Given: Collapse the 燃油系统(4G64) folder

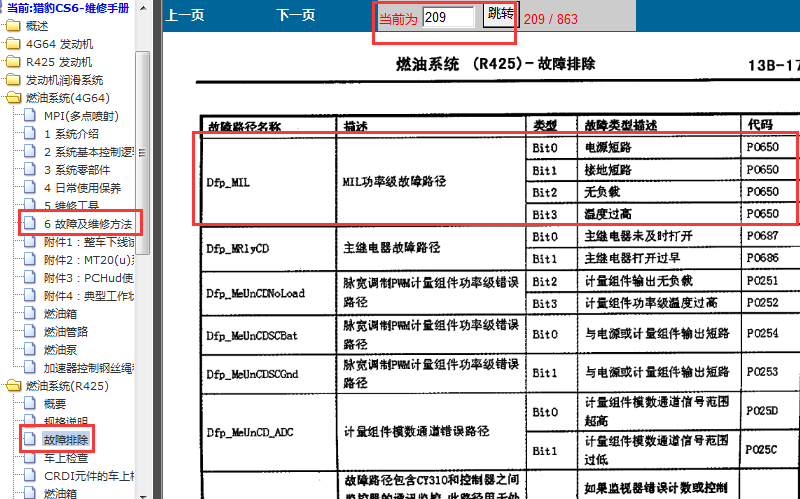Looking at the screenshot, I should (13, 97).
